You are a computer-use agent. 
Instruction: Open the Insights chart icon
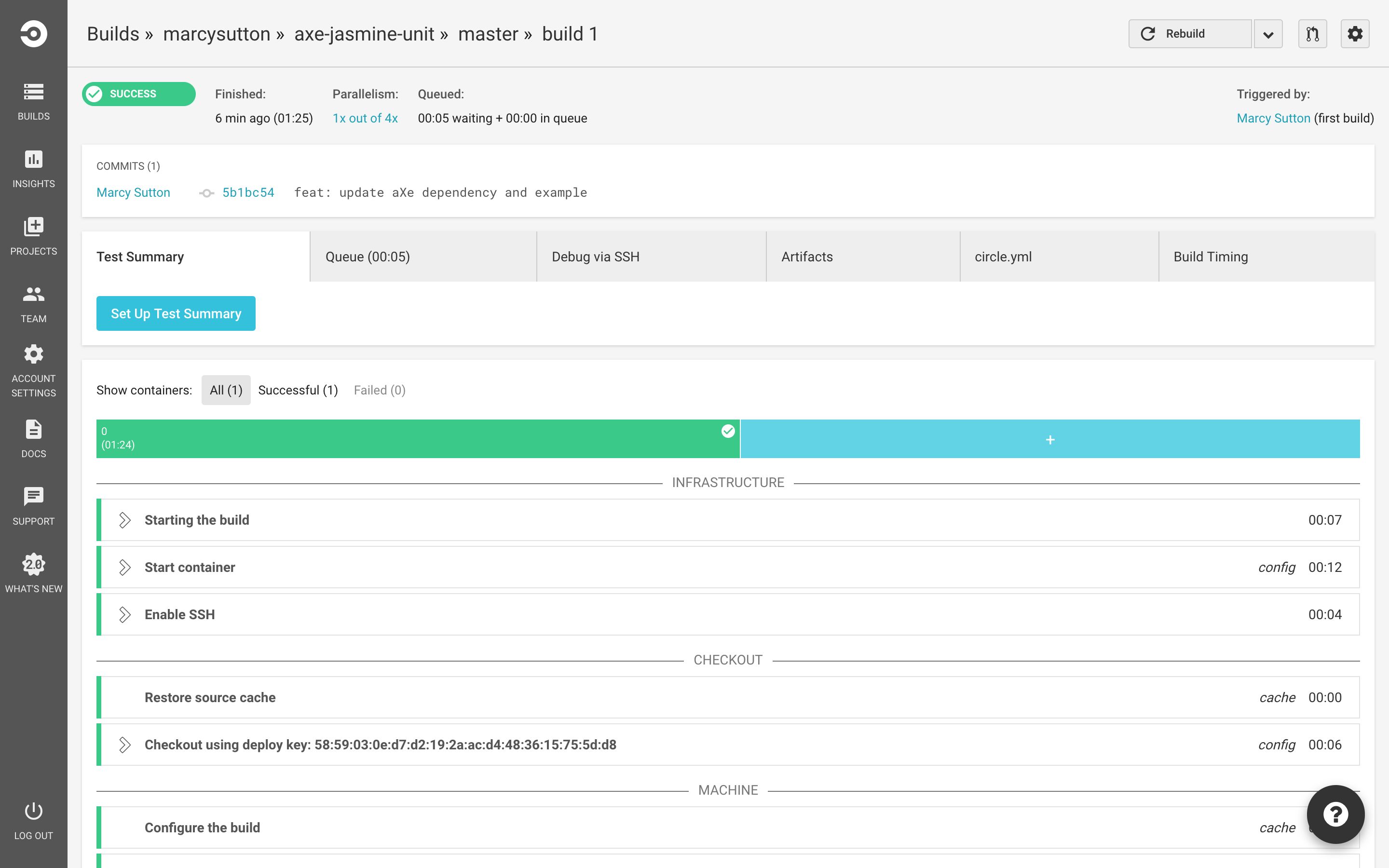[x=33, y=160]
